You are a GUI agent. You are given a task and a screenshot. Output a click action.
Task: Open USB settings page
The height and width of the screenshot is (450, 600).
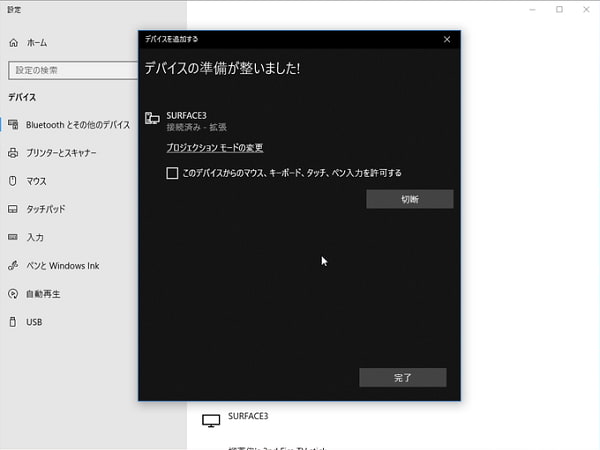(34, 322)
